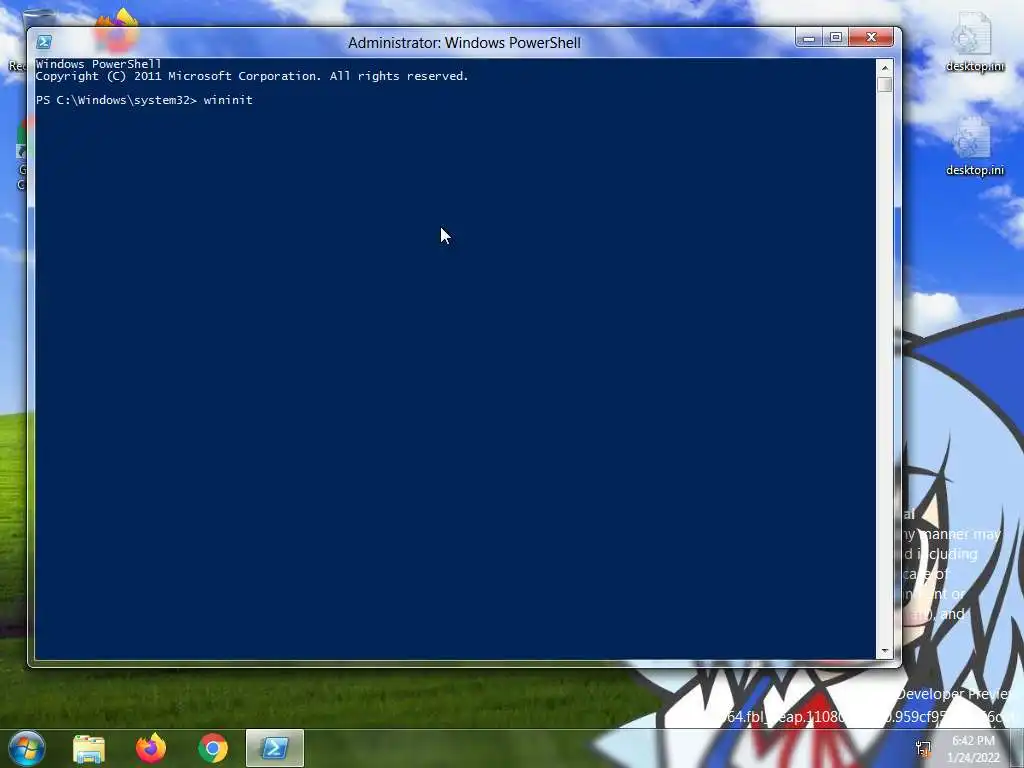Click the "wininit" command text

pos(228,100)
